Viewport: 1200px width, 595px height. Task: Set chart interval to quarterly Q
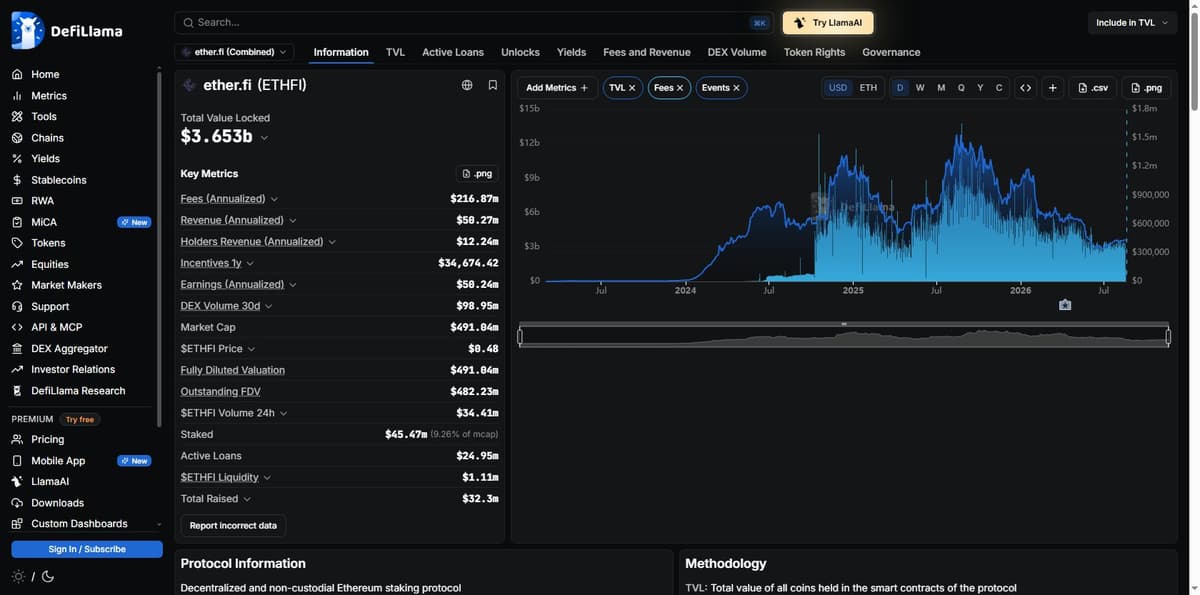tap(961, 88)
